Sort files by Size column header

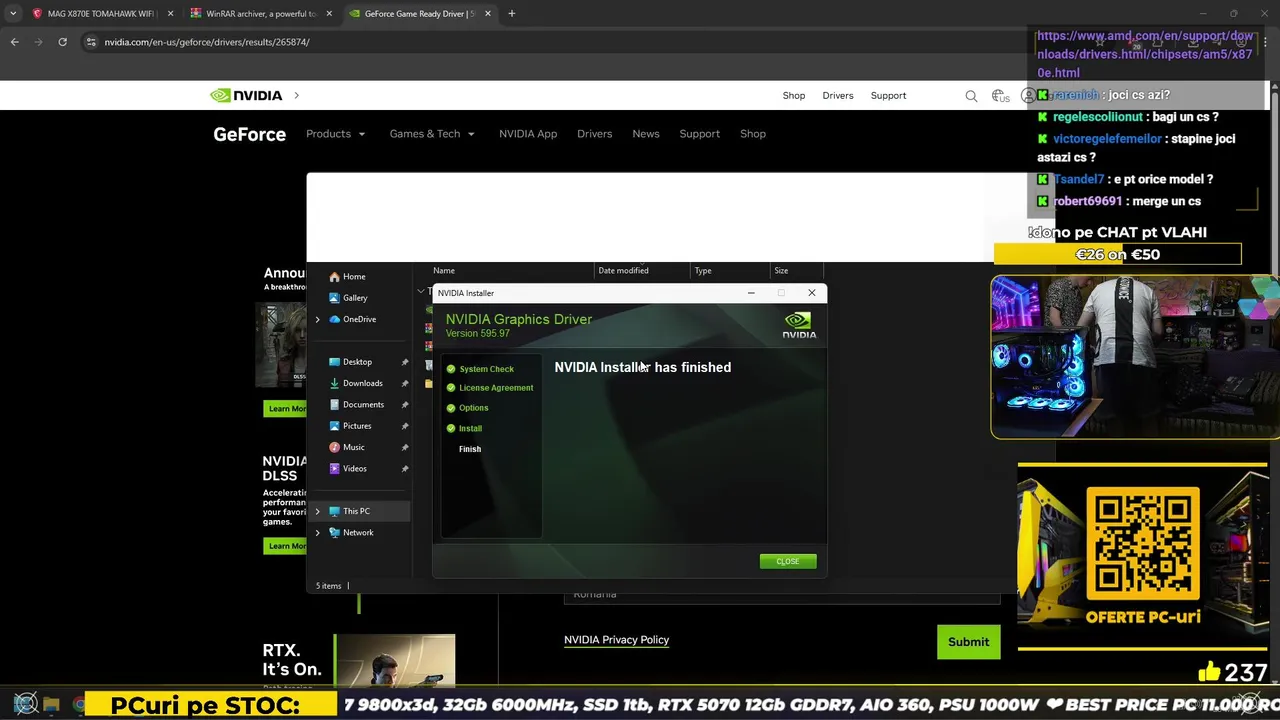click(781, 271)
